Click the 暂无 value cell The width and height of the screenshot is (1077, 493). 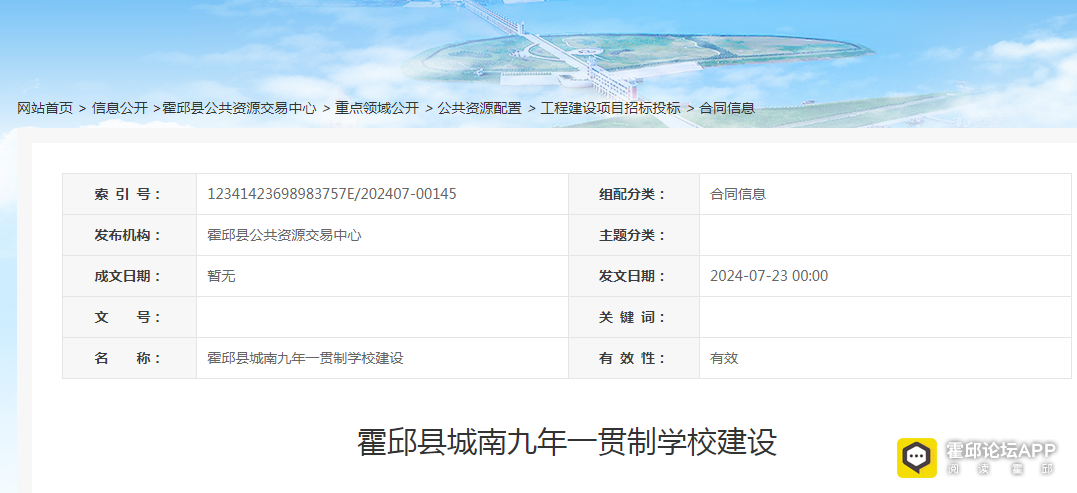point(383,276)
